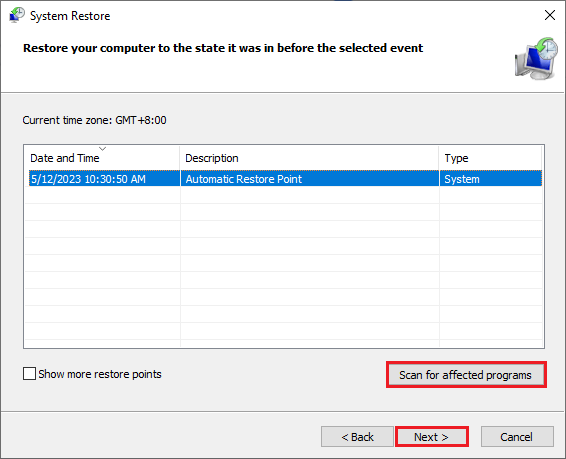The image size is (566, 459).
Task: Enable Show more restore points checkbox
Action: pos(29,374)
